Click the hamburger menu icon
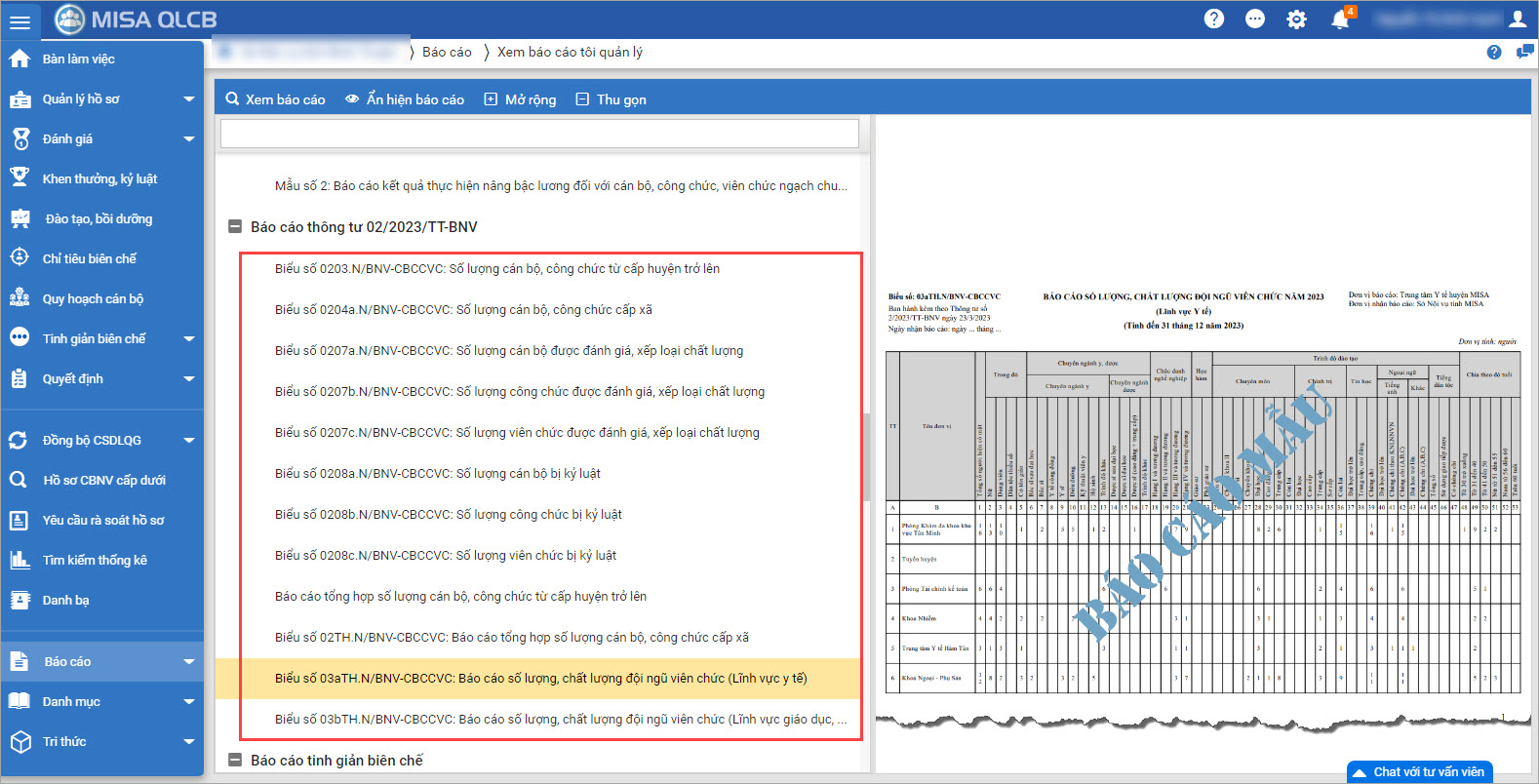 tap(20, 20)
